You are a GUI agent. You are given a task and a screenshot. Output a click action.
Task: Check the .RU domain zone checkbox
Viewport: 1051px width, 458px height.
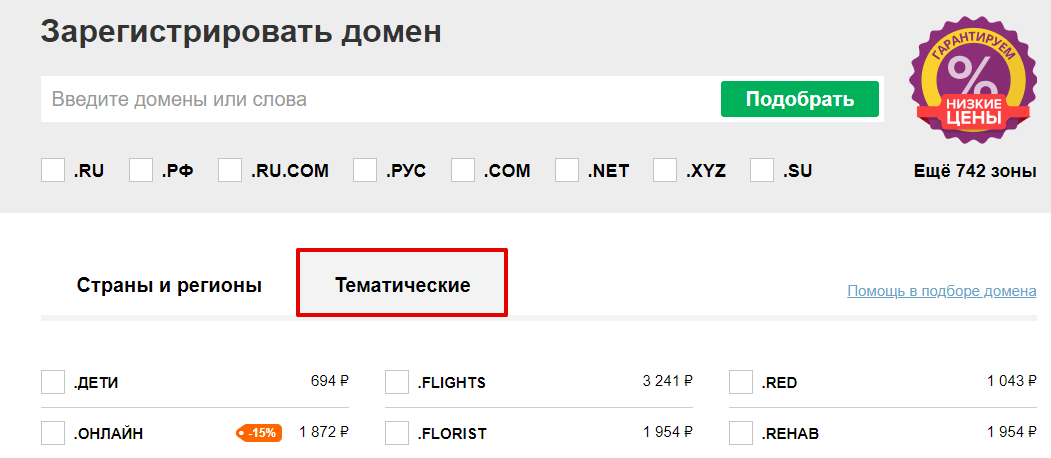pyautogui.click(x=53, y=170)
